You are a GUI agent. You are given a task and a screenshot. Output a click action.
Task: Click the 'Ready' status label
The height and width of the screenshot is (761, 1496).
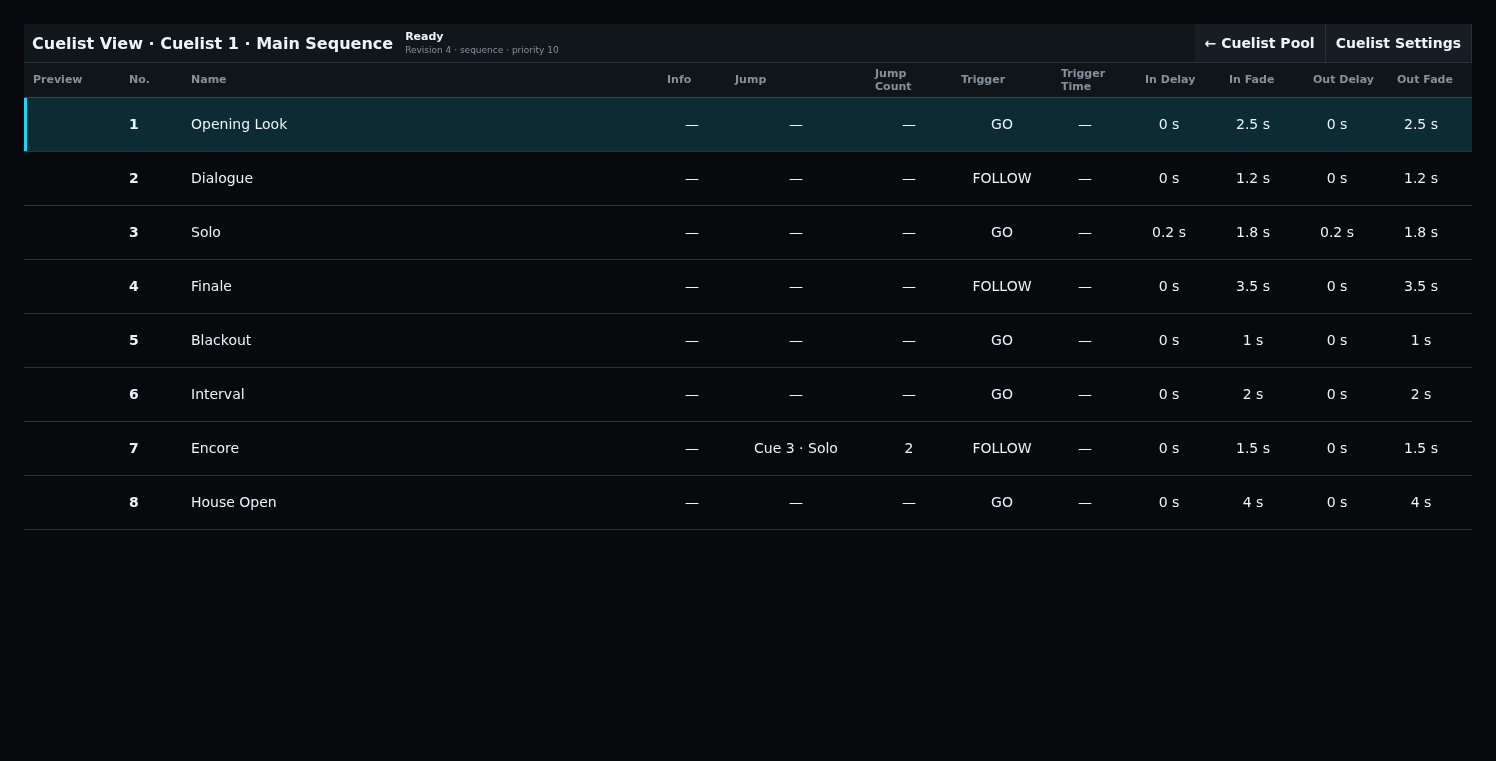pyautogui.click(x=424, y=36)
